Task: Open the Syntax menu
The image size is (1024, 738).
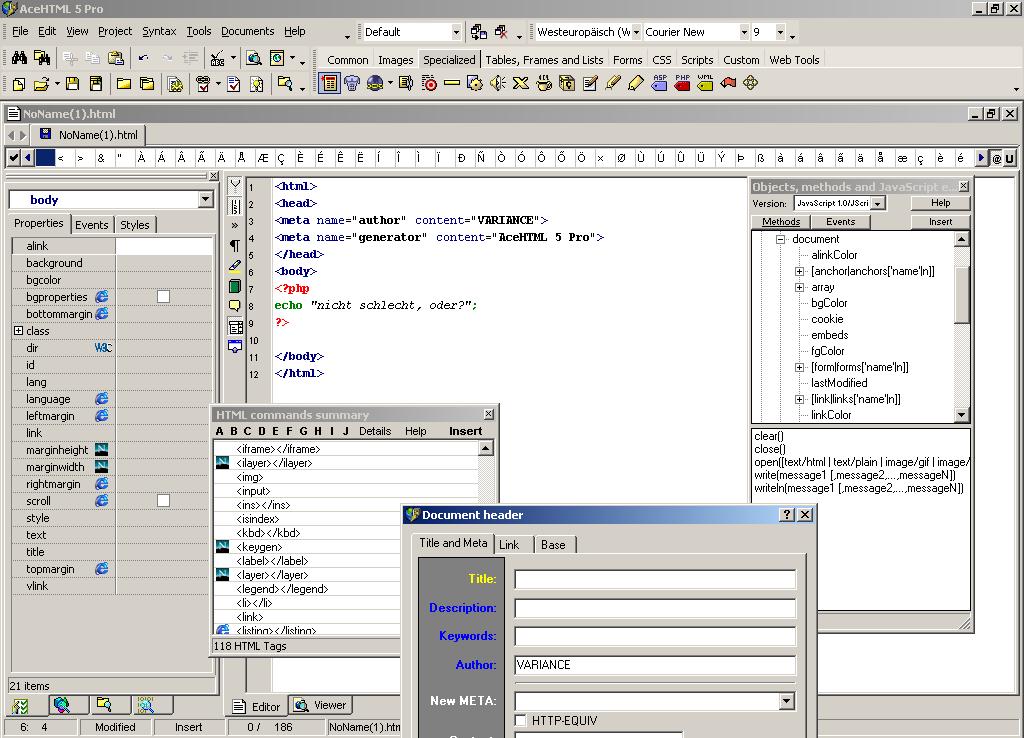Action: 159,32
